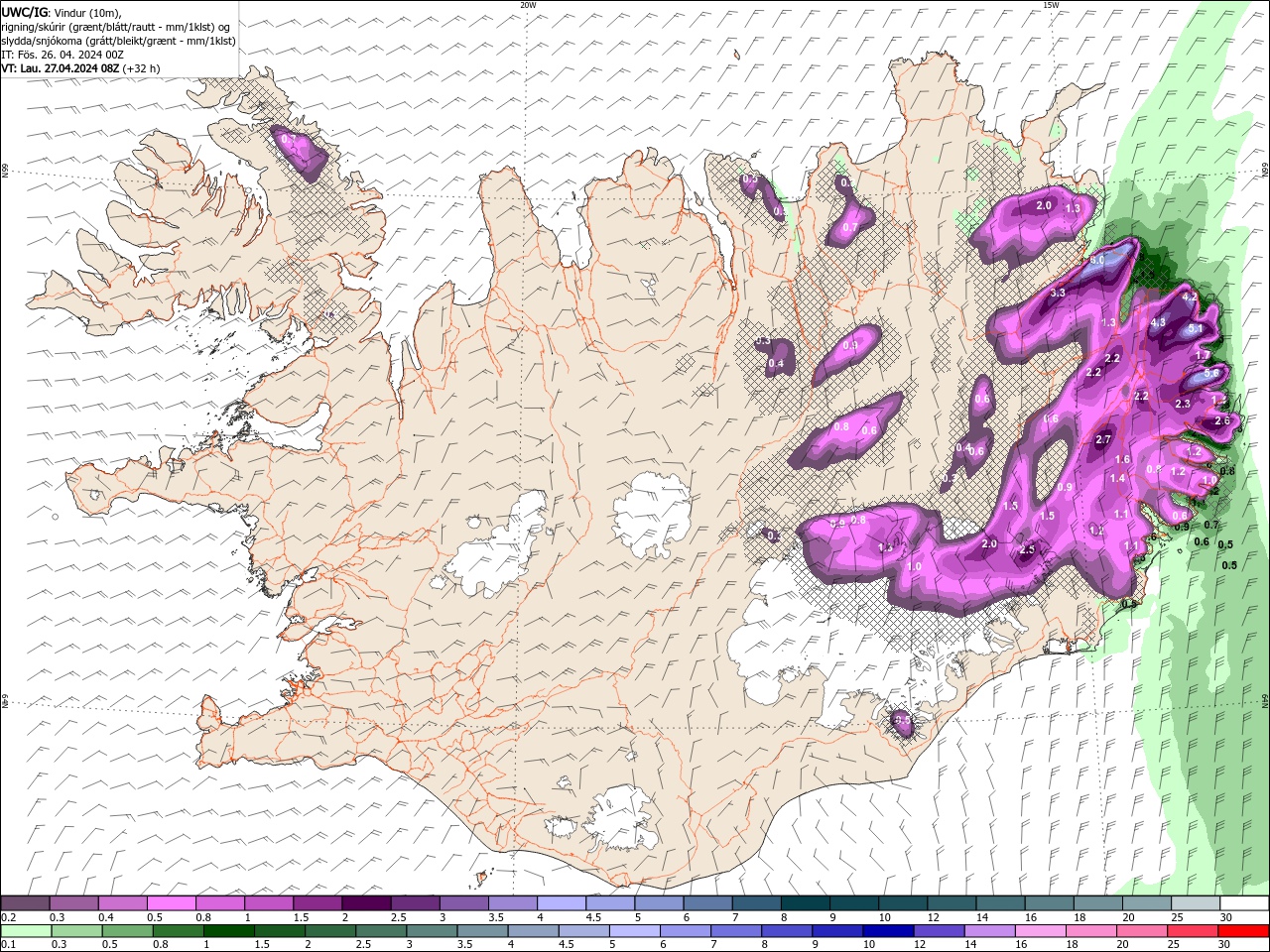Click the '20W' longitude label

point(528,5)
